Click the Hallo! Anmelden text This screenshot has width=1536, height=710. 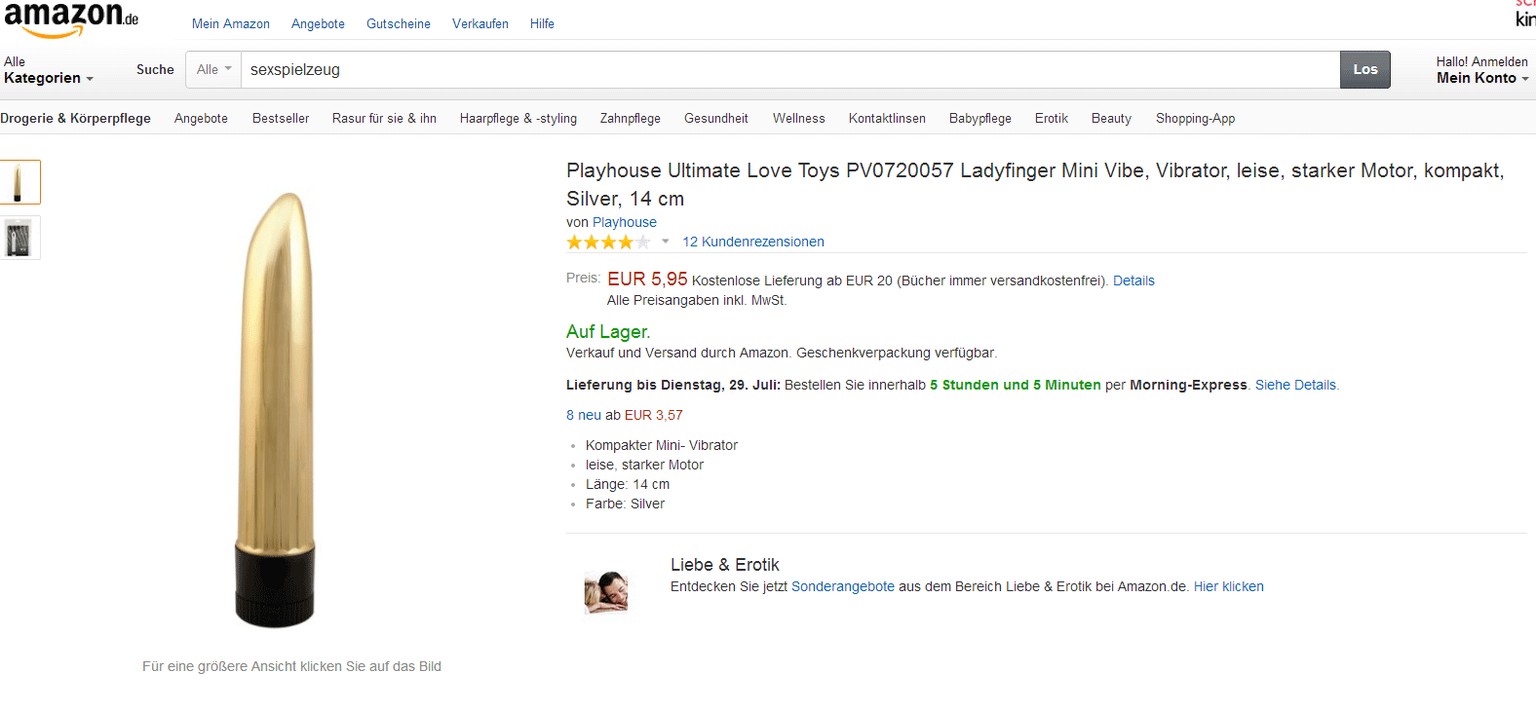(x=1482, y=62)
